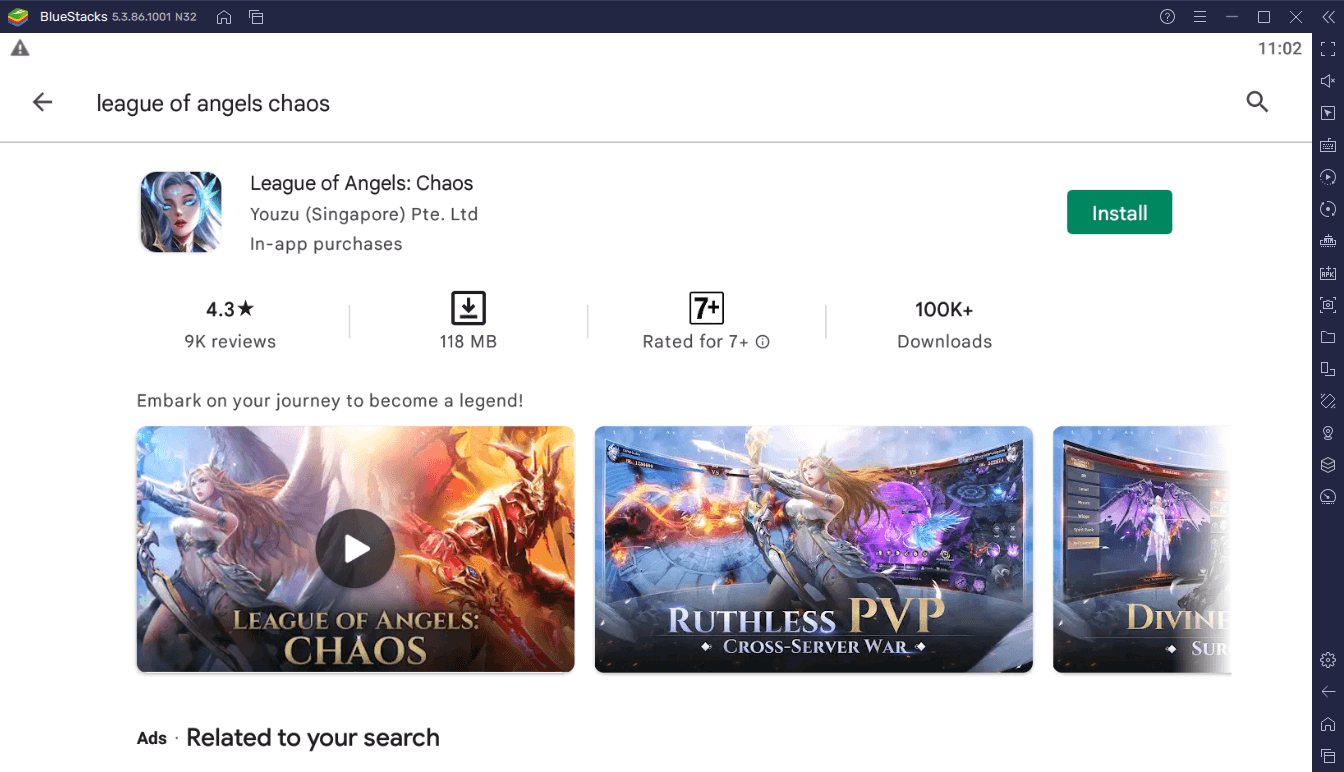The height and width of the screenshot is (772, 1344).
Task: Collapse the BlueStacks sidebar with the double chevron
Action: click(1328, 17)
